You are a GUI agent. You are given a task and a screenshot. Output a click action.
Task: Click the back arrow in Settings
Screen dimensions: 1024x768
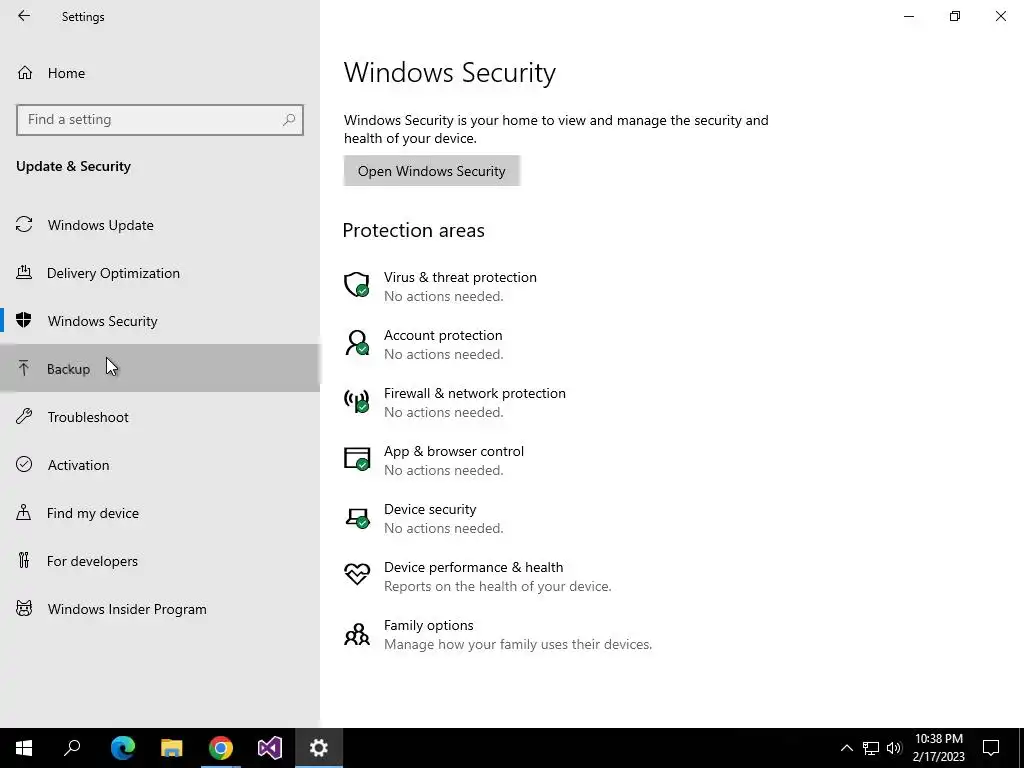click(x=24, y=16)
